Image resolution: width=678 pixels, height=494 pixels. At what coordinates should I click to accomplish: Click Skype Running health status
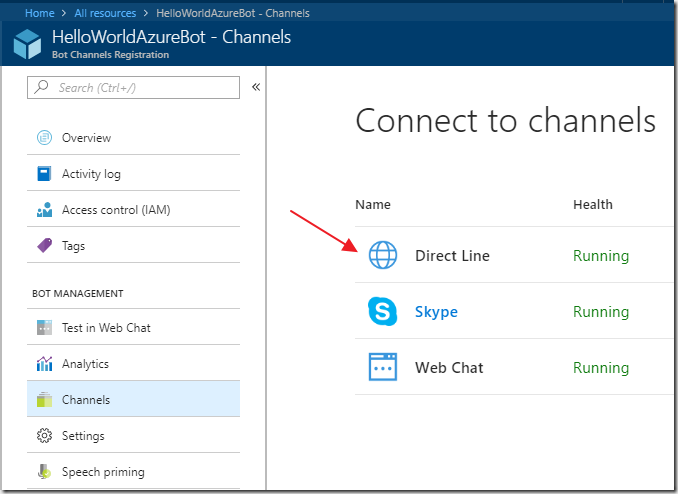(601, 312)
